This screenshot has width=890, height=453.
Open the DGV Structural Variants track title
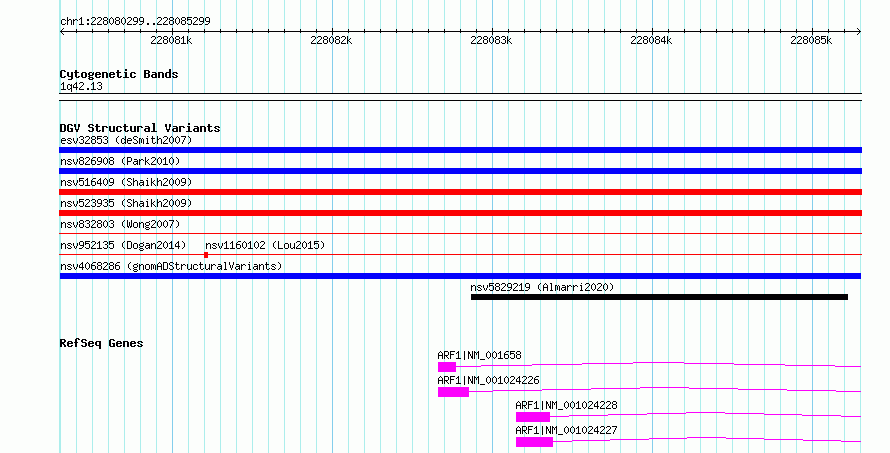(x=140, y=128)
